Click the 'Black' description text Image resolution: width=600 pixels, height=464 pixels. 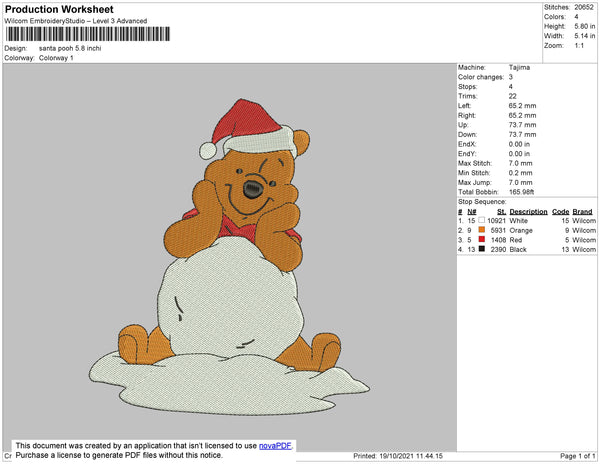[518, 249]
